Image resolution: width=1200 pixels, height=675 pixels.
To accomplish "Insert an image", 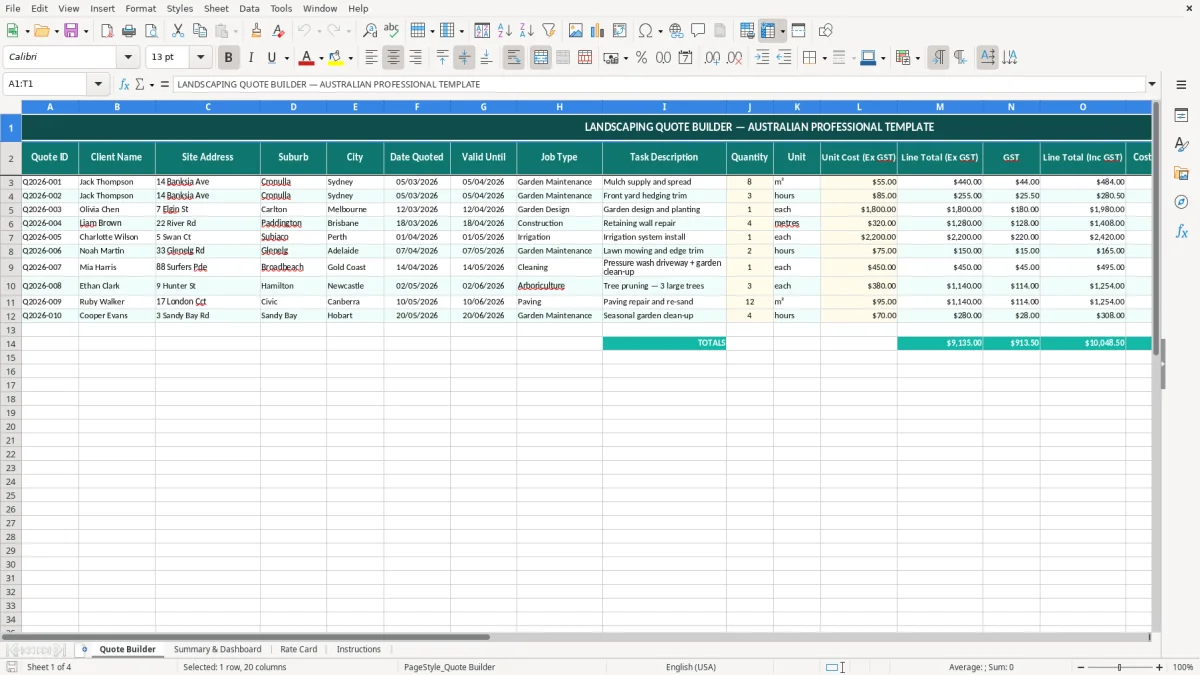I will 576,31.
